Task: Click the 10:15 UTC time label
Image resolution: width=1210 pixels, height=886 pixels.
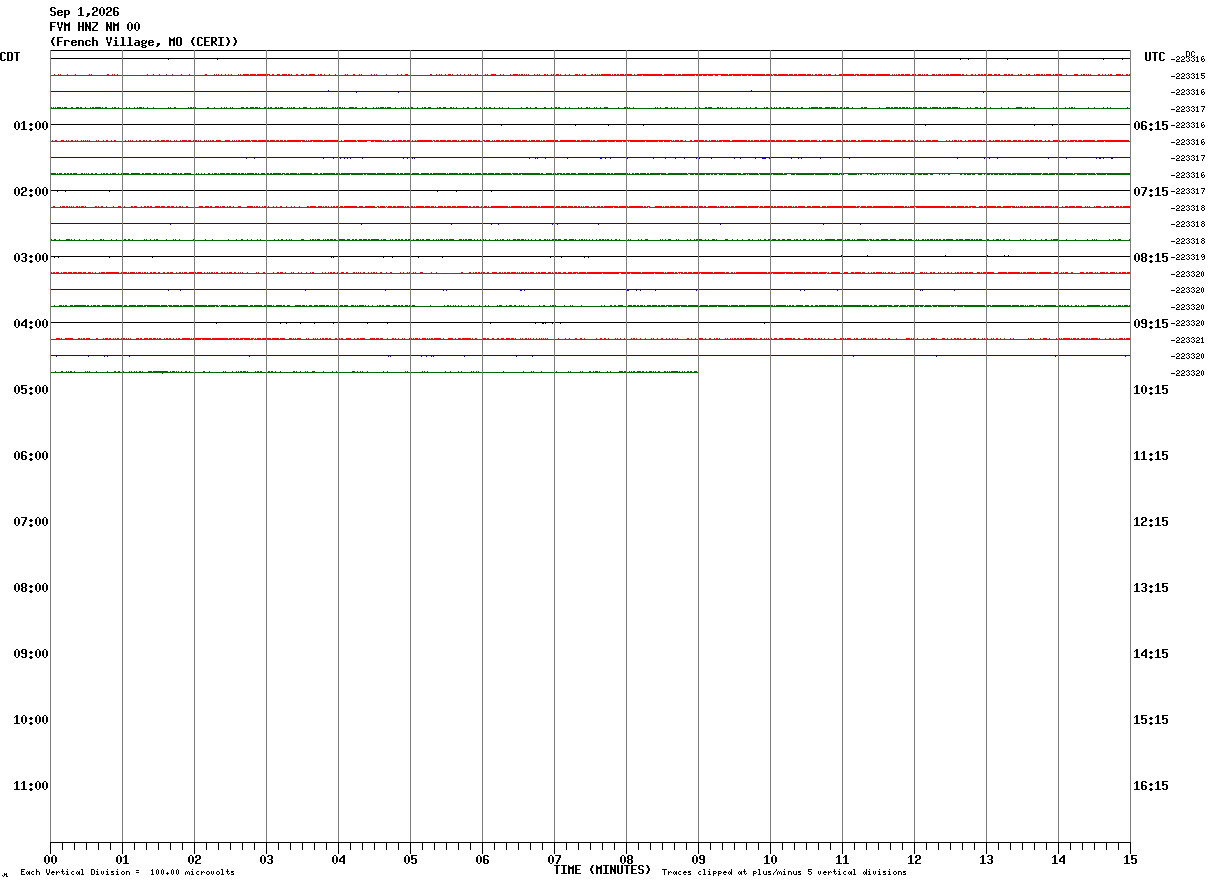Action: click(1151, 390)
